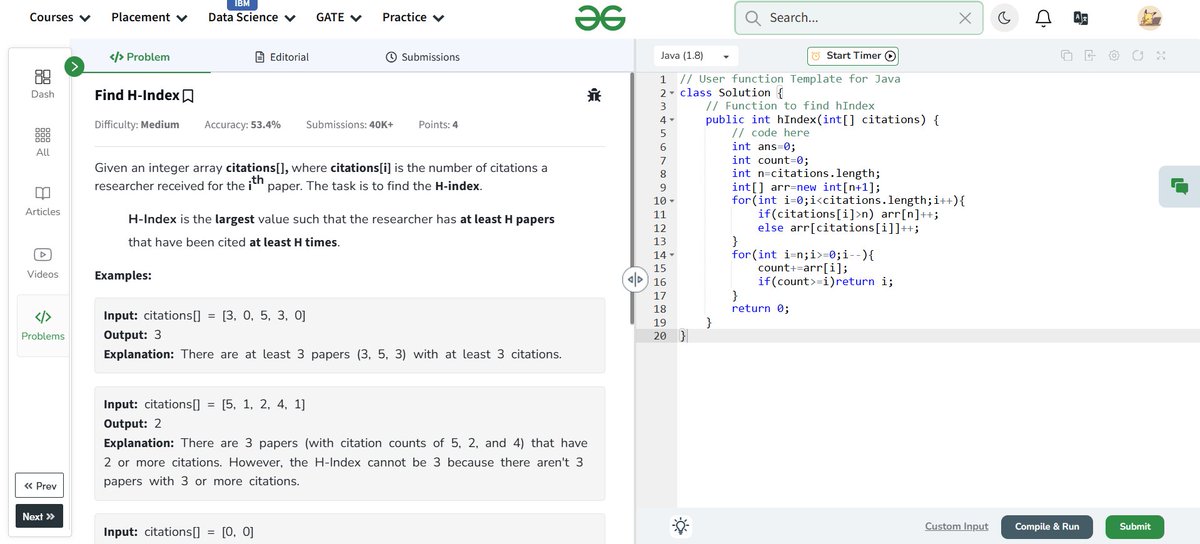The height and width of the screenshot is (544, 1200).
Task: Go to the previous problem with Prev
Action: (41, 486)
